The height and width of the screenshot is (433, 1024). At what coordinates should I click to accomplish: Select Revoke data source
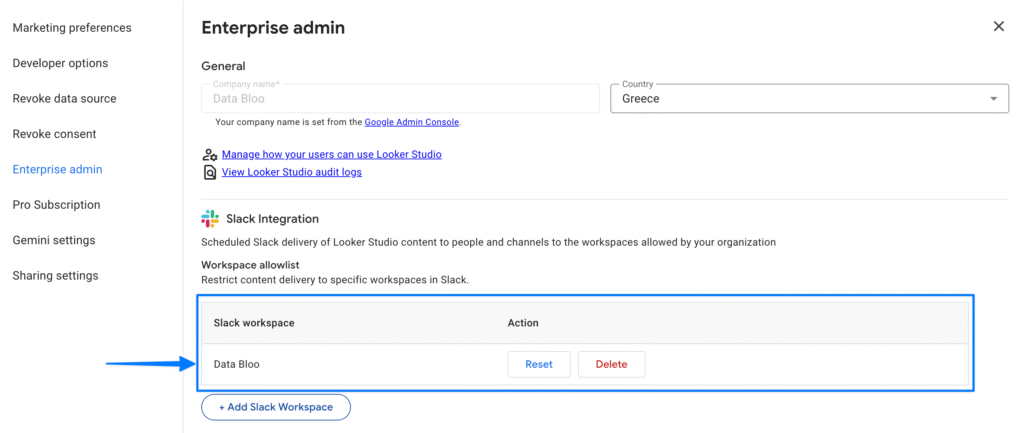tap(64, 99)
